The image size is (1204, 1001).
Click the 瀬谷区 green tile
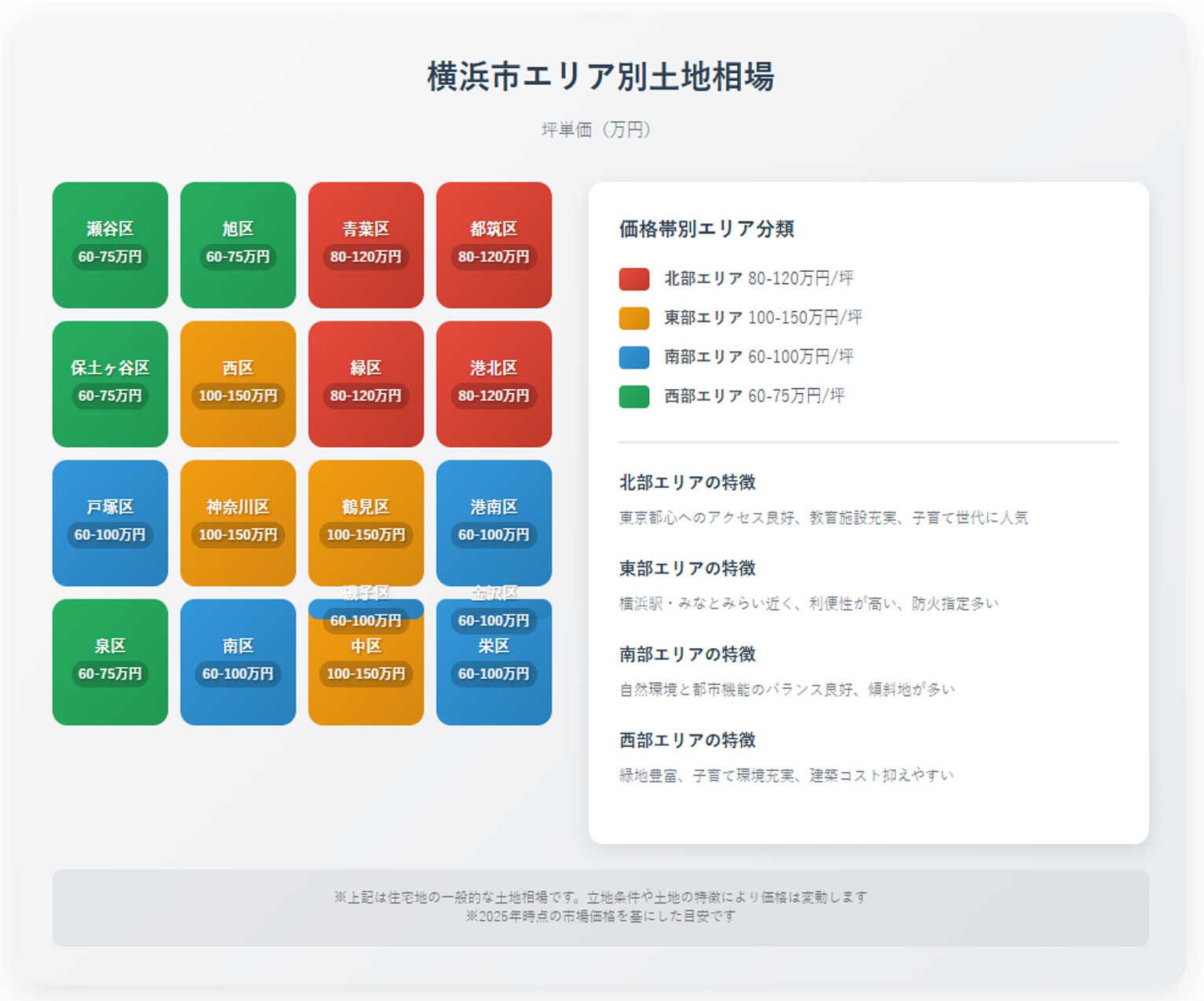coord(110,244)
